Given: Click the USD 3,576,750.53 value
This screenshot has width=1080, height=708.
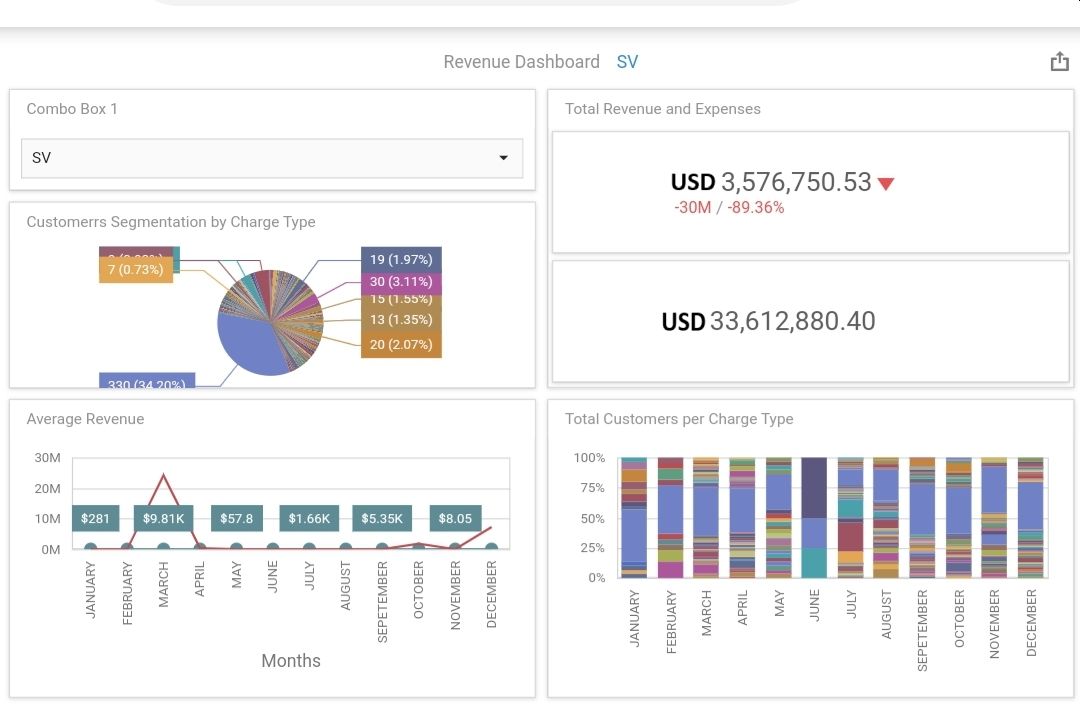Looking at the screenshot, I should (771, 182).
